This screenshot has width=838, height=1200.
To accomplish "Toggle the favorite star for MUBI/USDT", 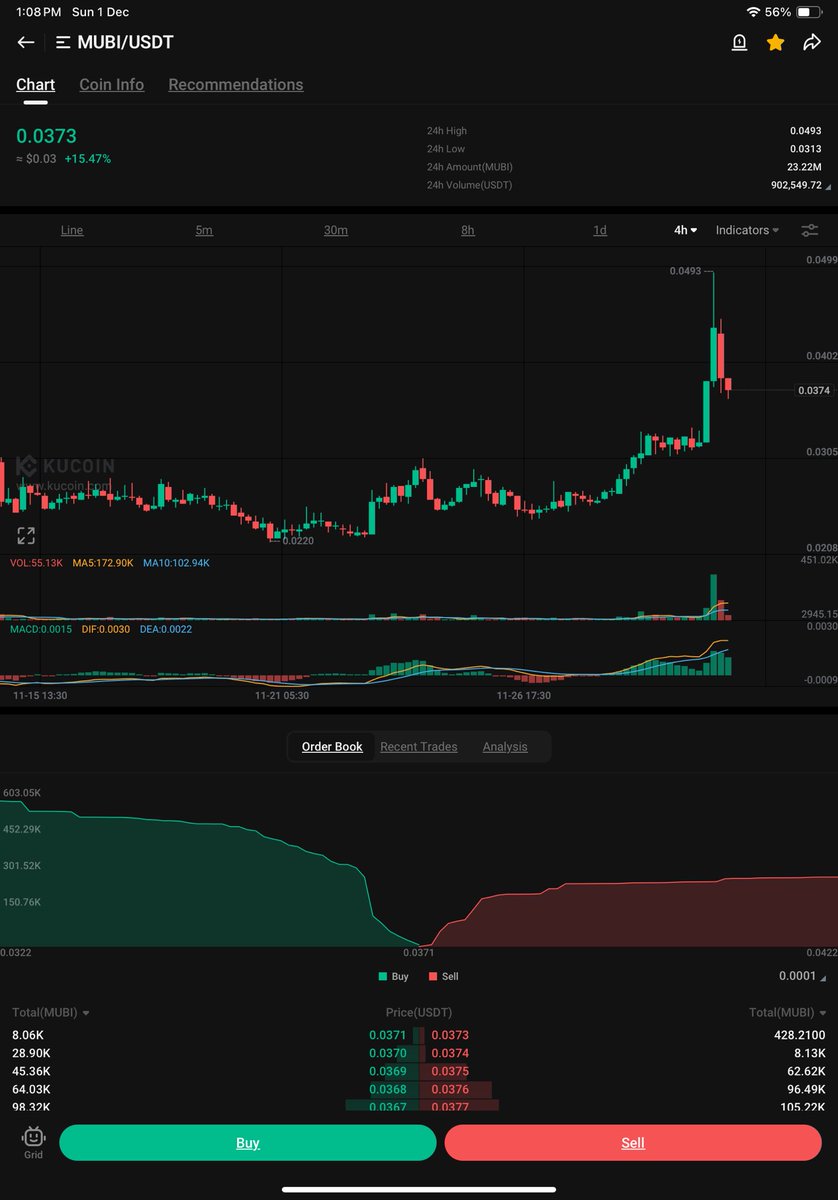I will point(775,42).
